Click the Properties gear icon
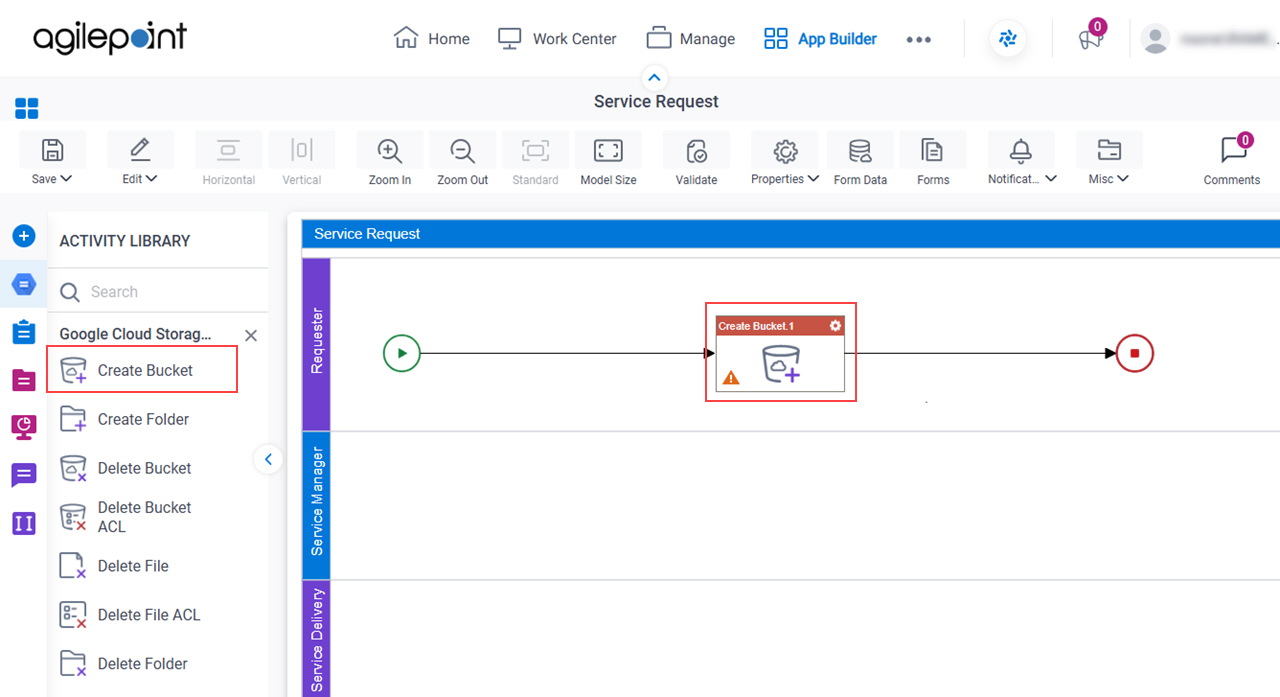 [x=785, y=150]
